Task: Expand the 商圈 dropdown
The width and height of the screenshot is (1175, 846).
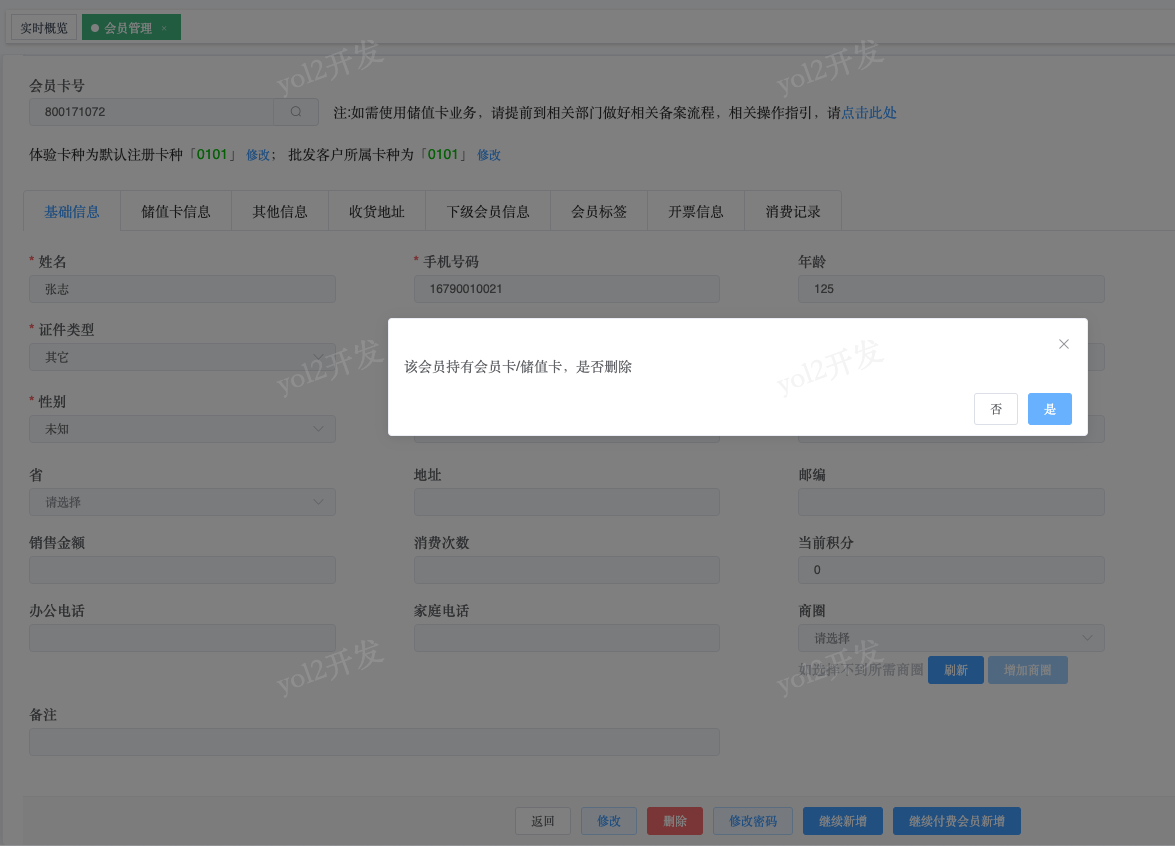Action: pos(951,638)
